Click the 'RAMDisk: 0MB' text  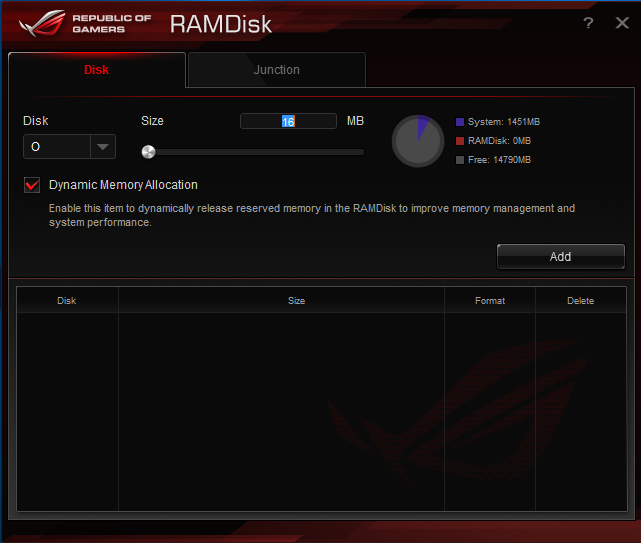click(x=499, y=141)
